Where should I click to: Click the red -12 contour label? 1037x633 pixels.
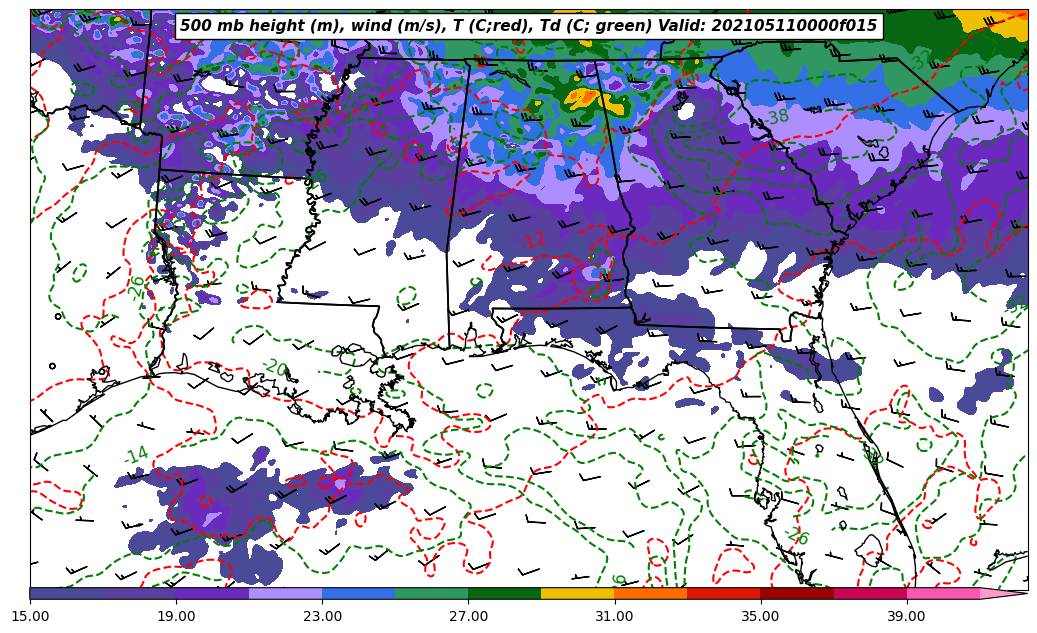533,240
